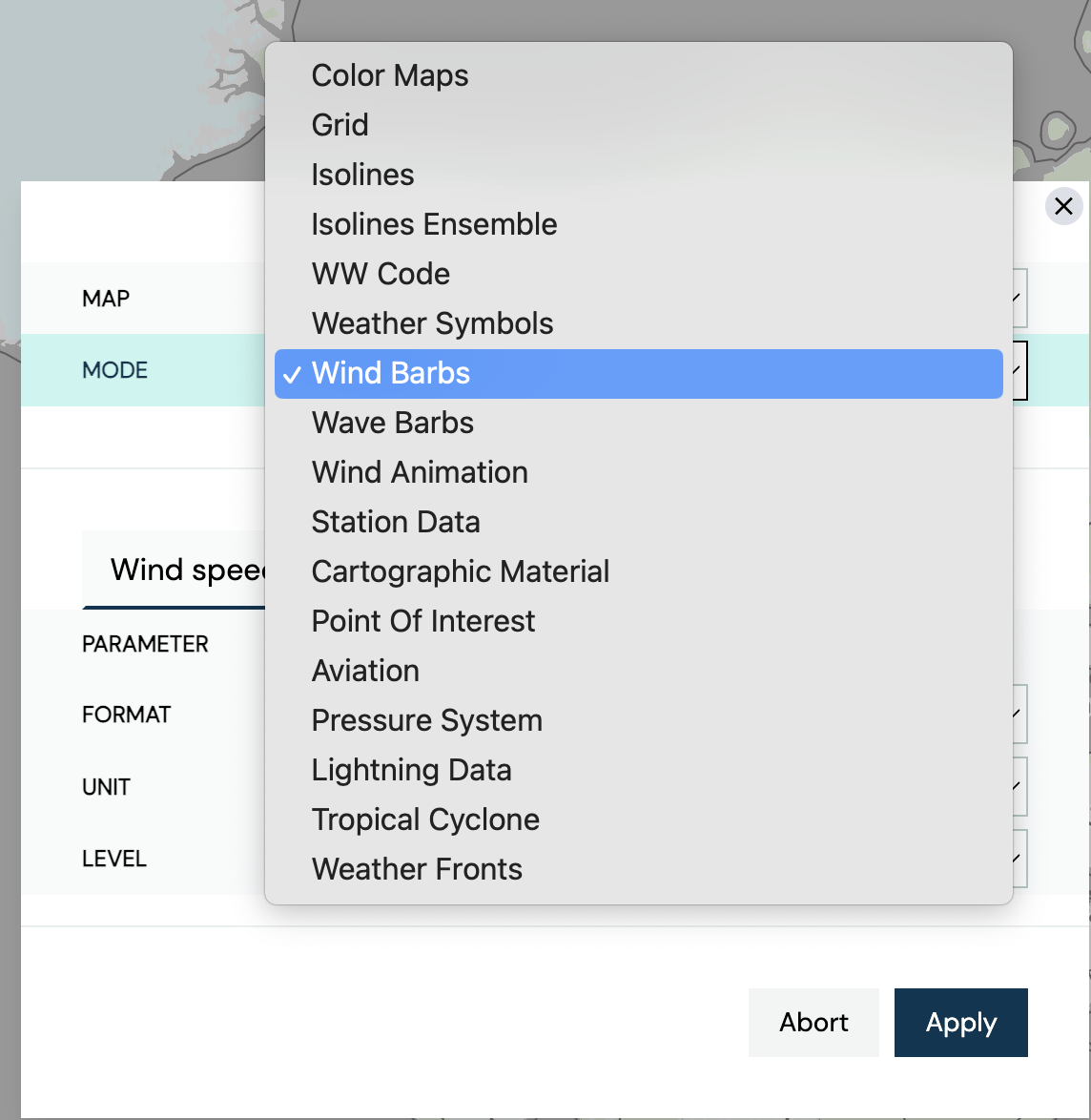This screenshot has width=1091, height=1120.
Task: Choose Tropical Cyclone mode
Action: [x=426, y=819]
